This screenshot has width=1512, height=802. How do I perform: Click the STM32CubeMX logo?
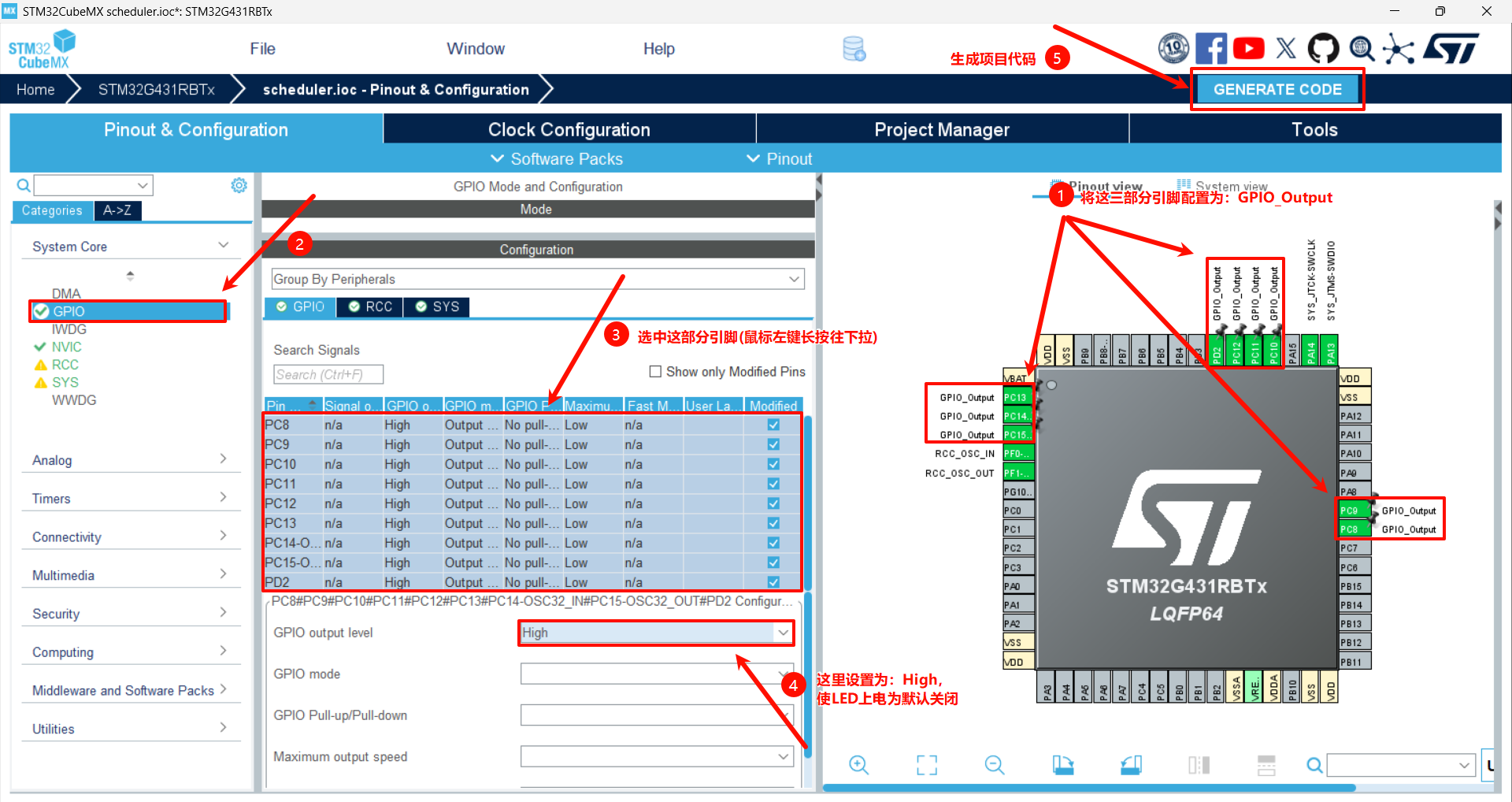43,49
